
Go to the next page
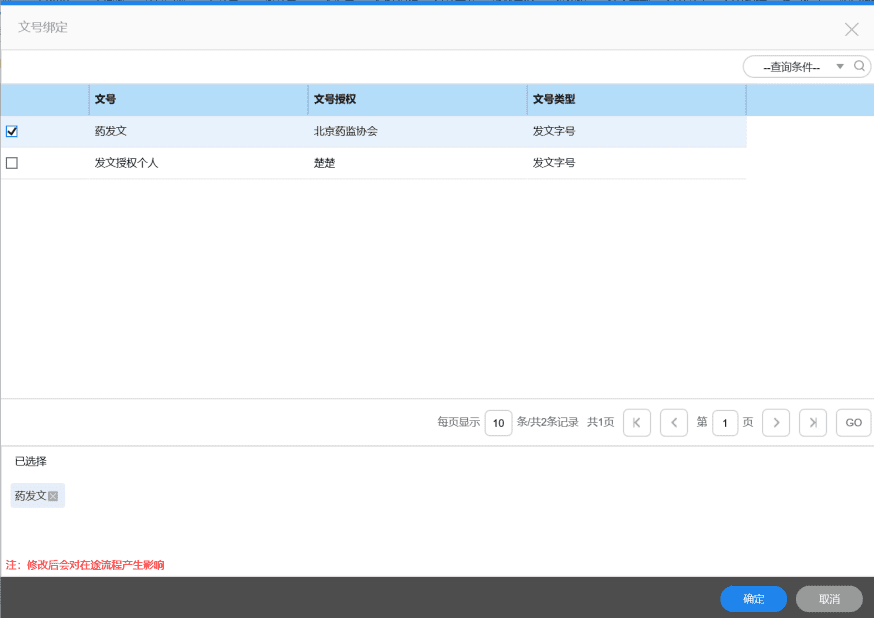(x=776, y=423)
